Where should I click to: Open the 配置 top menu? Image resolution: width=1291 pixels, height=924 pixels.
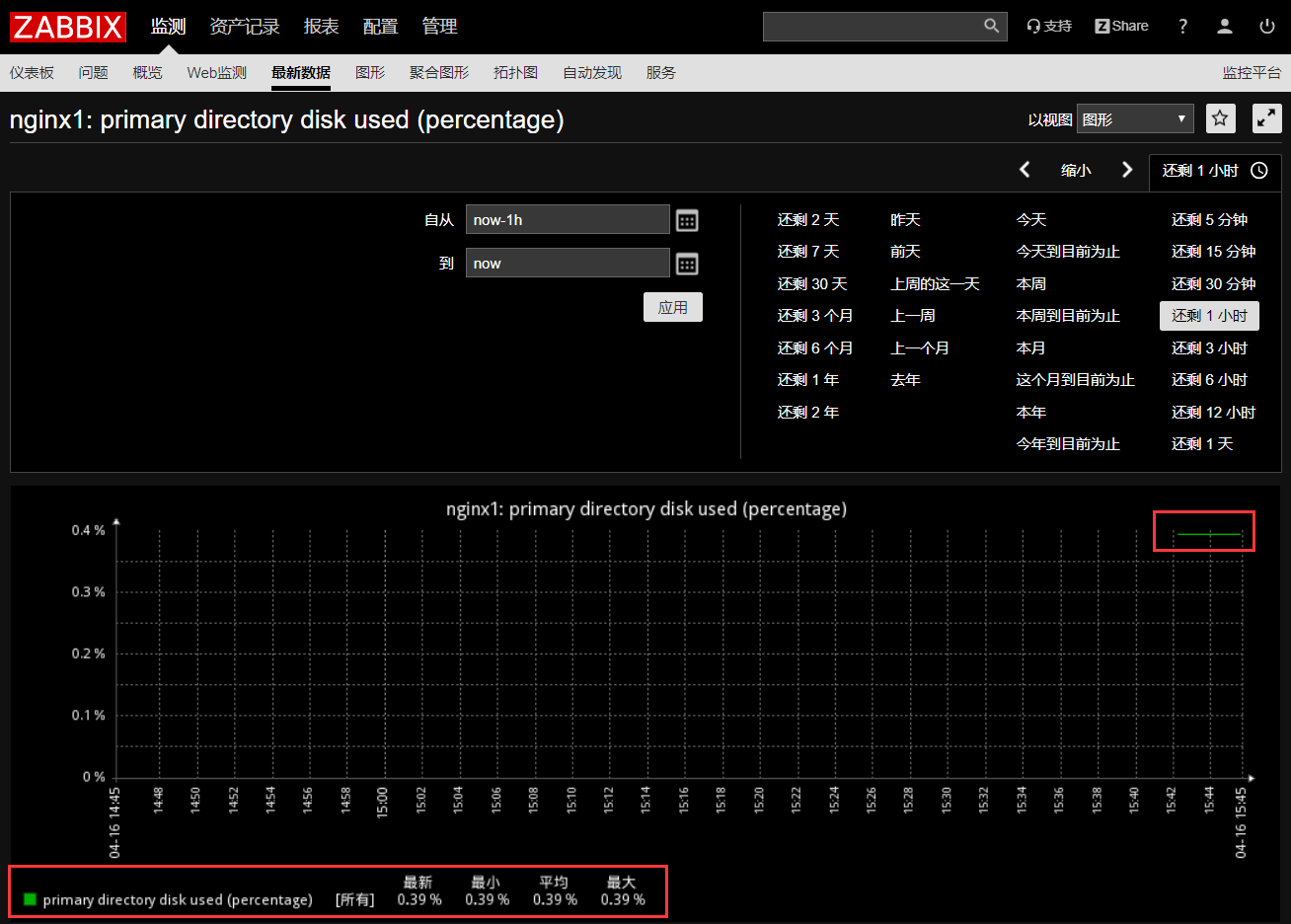click(380, 27)
